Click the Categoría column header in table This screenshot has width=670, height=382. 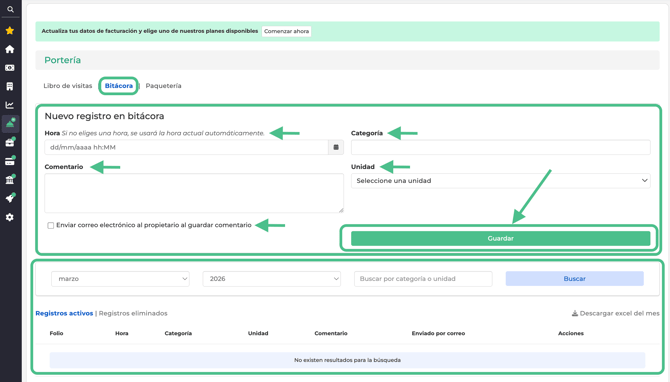point(178,333)
